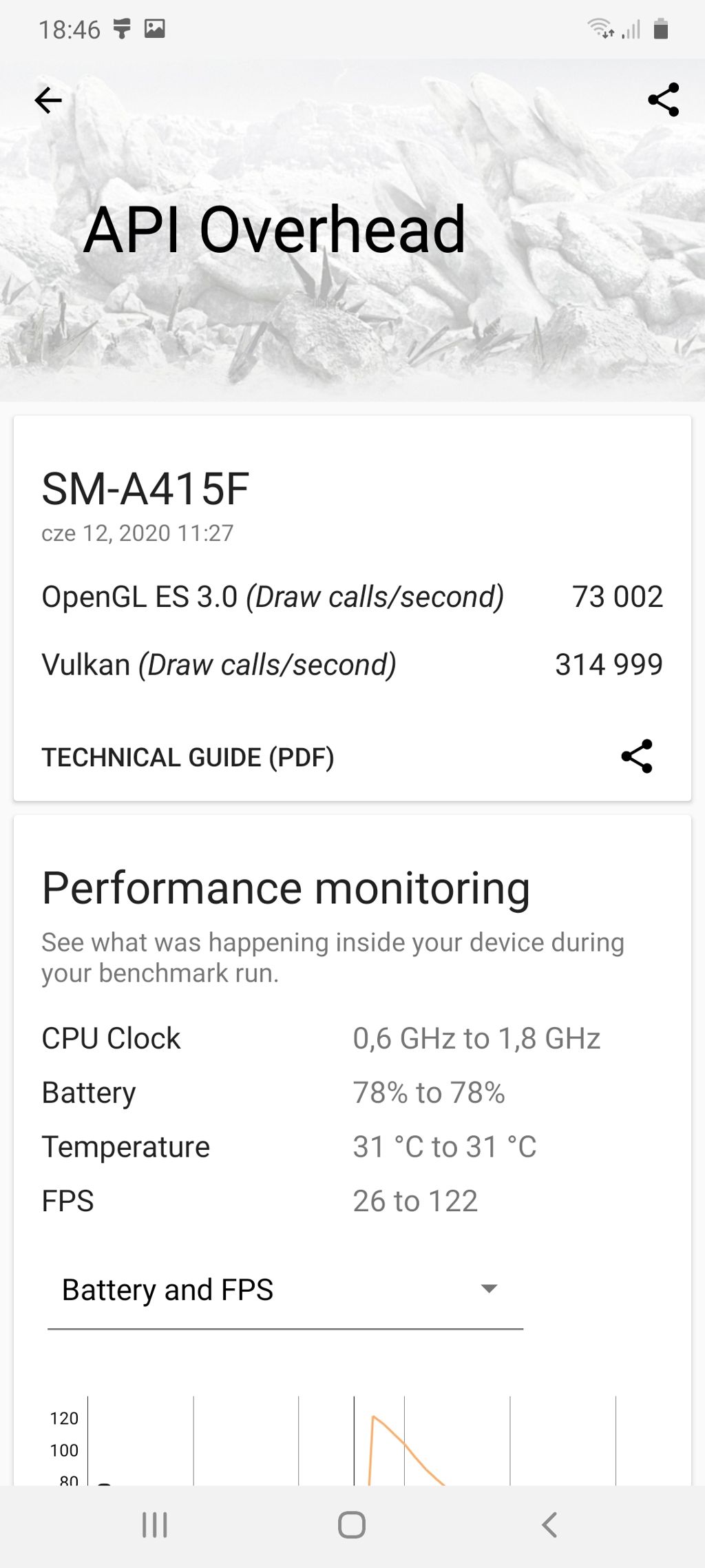Tap the battery status icon
This screenshot has width=705, height=1568.
661,29
